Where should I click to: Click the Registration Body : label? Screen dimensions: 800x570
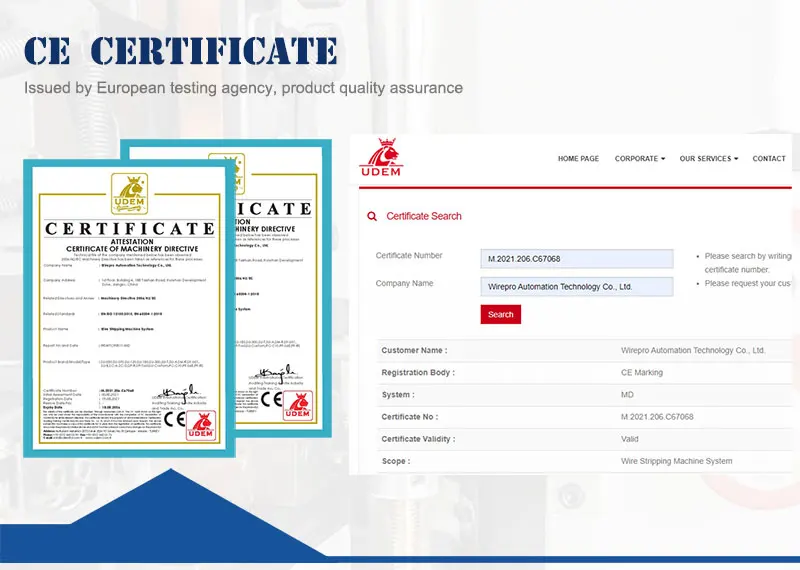coord(418,373)
